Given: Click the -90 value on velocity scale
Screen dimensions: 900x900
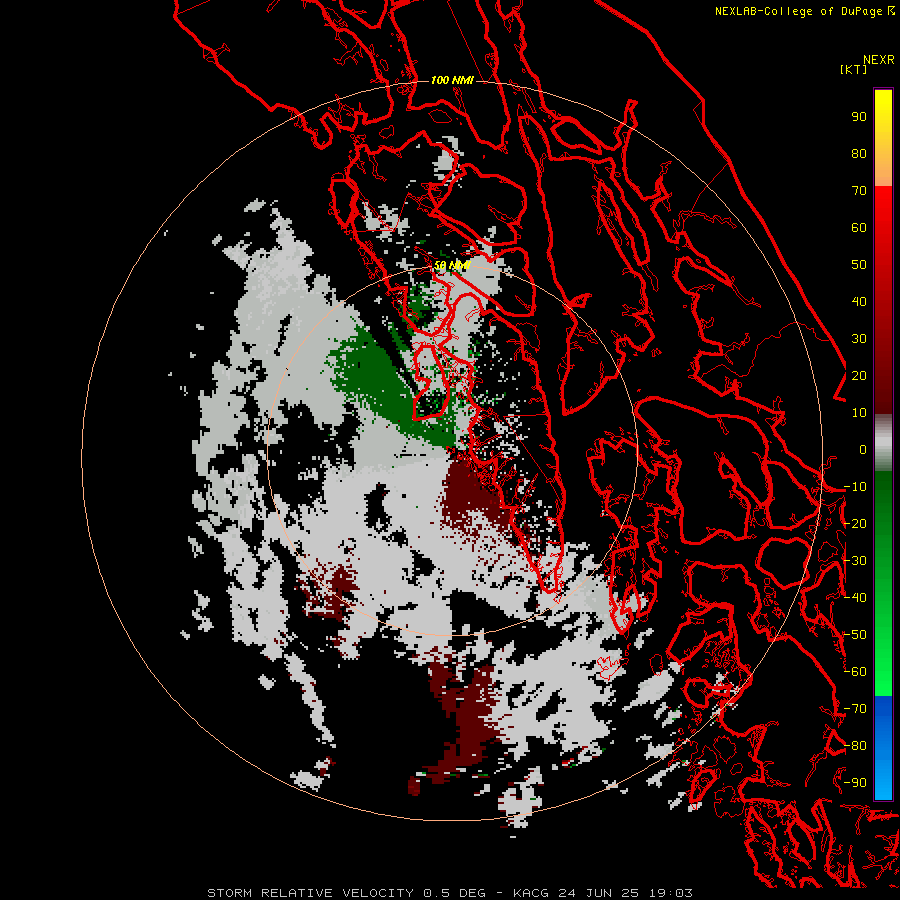Looking at the screenshot, I should click(855, 783).
